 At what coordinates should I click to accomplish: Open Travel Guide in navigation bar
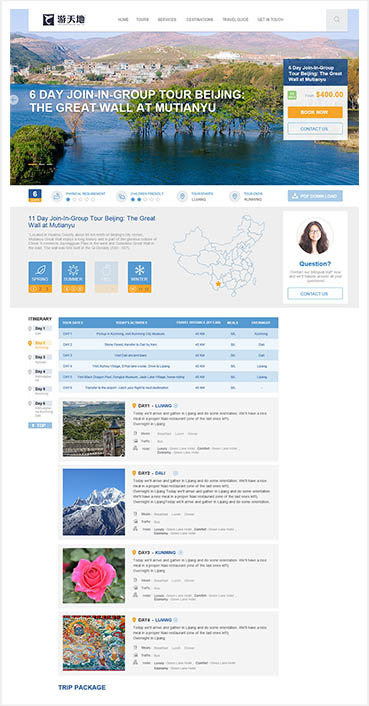235,20
